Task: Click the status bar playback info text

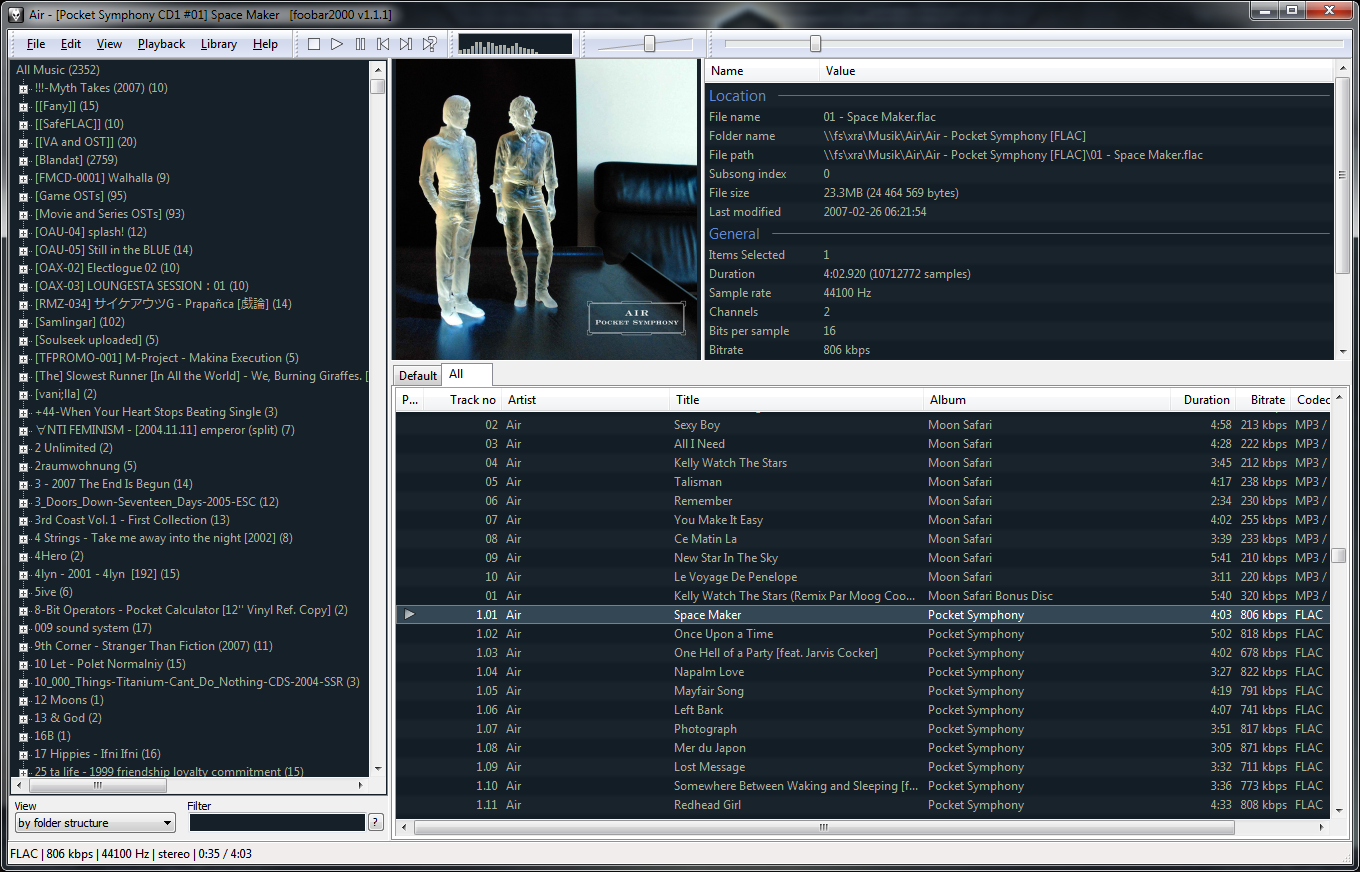Action: pos(130,854)
